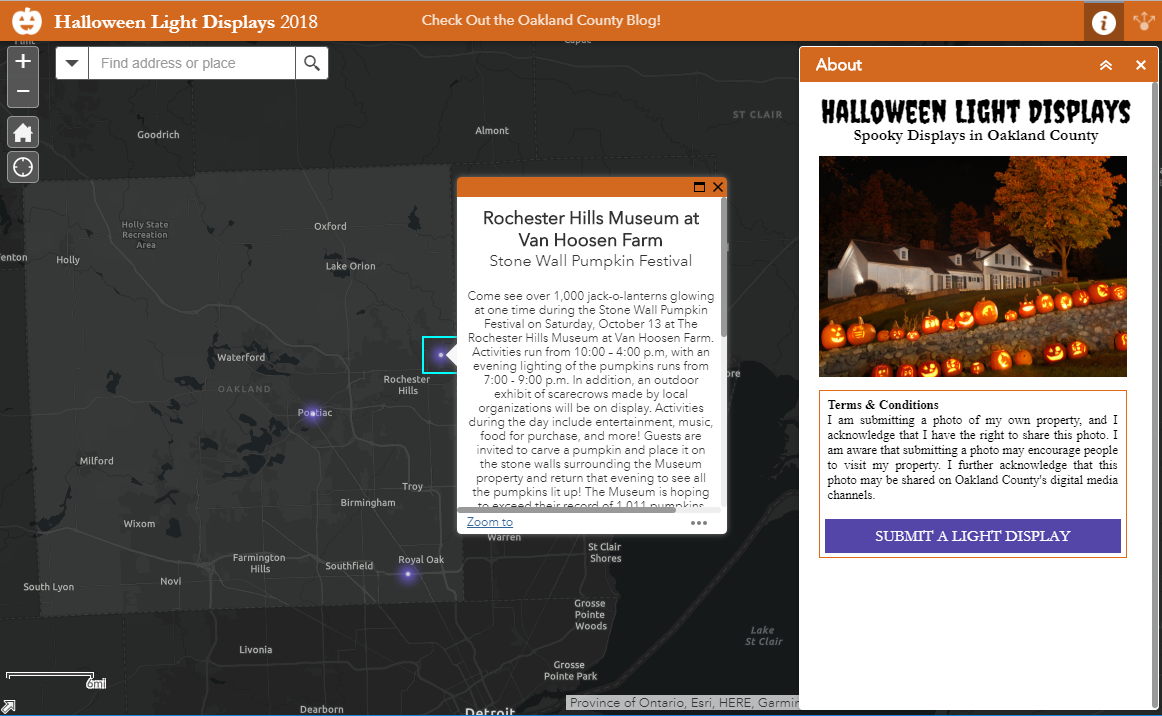Click the pumpkin display photo in About panel
Image resolution: width=1162 pixels, height=716 pixels.
click(972, 266)
